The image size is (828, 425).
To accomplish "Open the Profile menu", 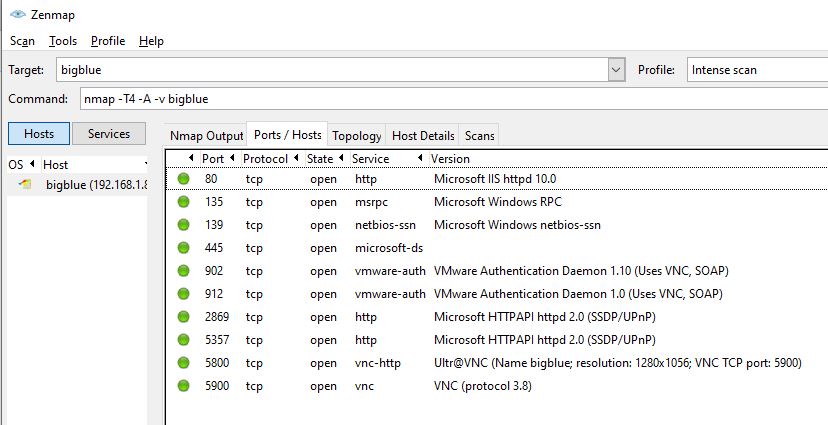I will (108, 41).
